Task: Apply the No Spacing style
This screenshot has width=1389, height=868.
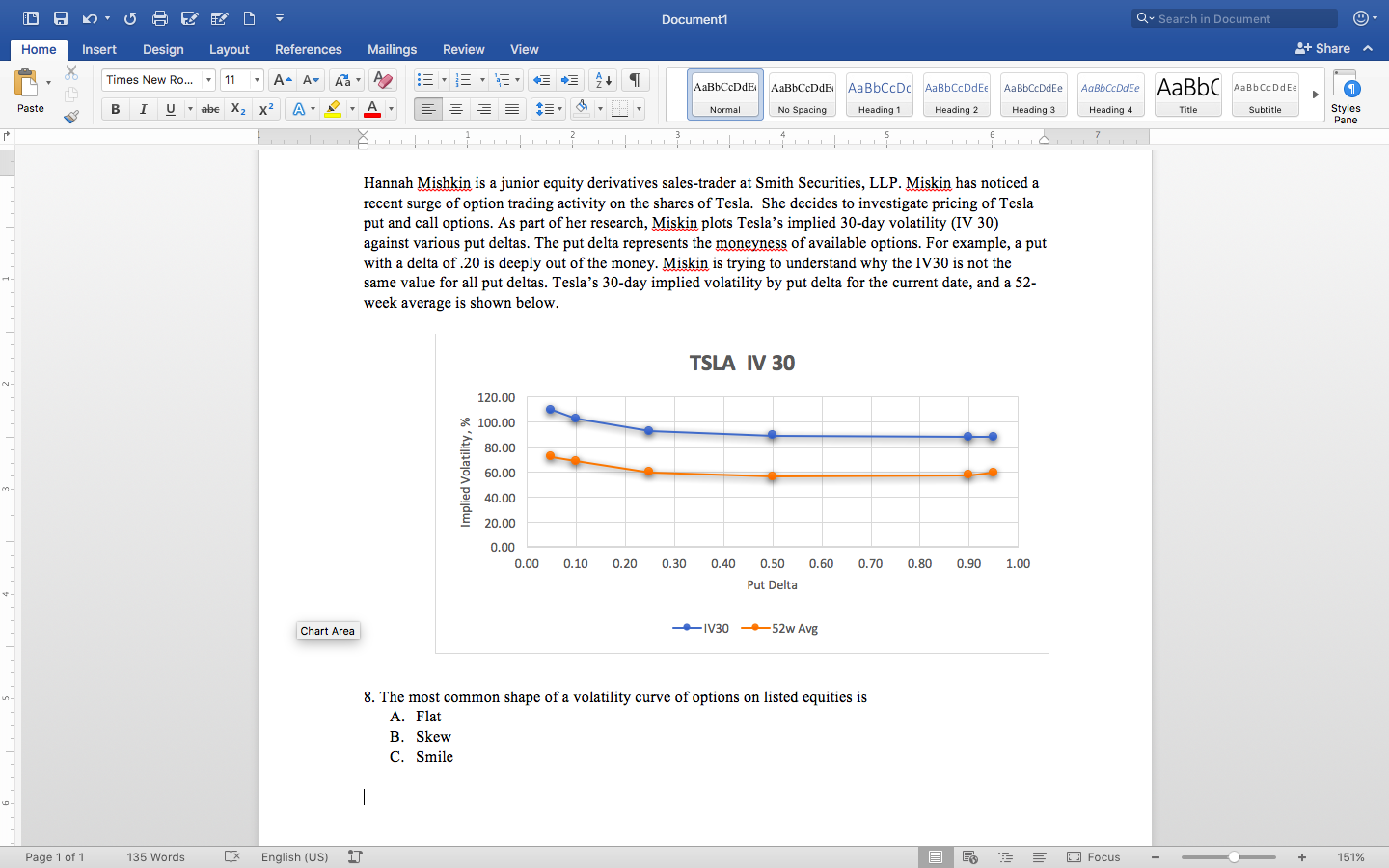Action: 803,95
